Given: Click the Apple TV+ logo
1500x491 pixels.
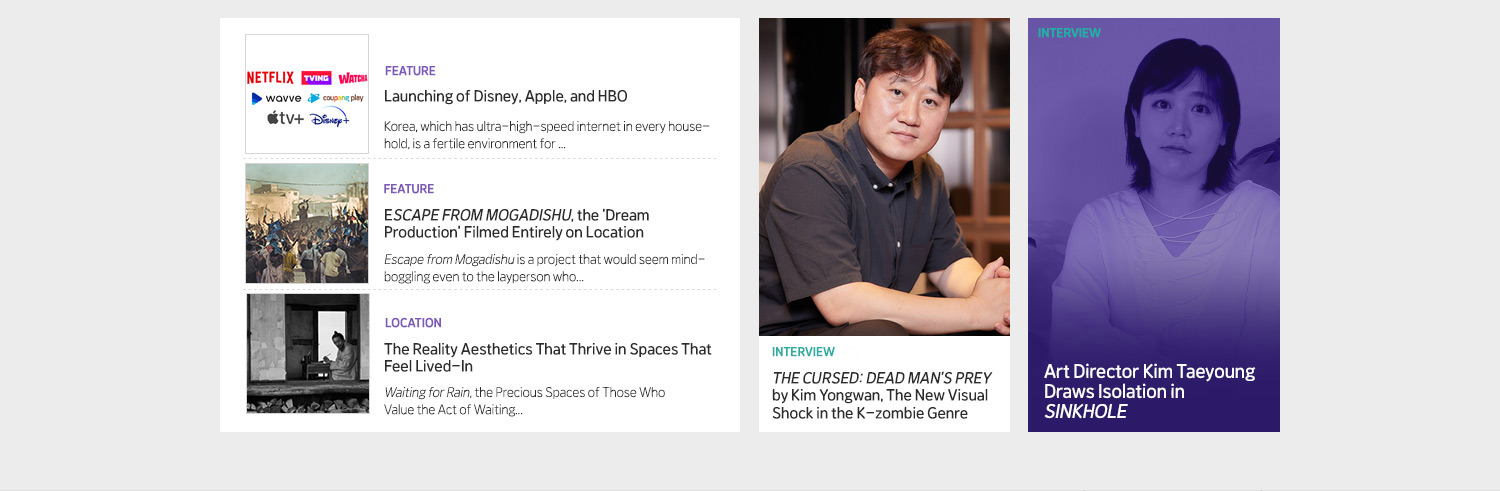Looking at the screenshot, I should point(285,118).
